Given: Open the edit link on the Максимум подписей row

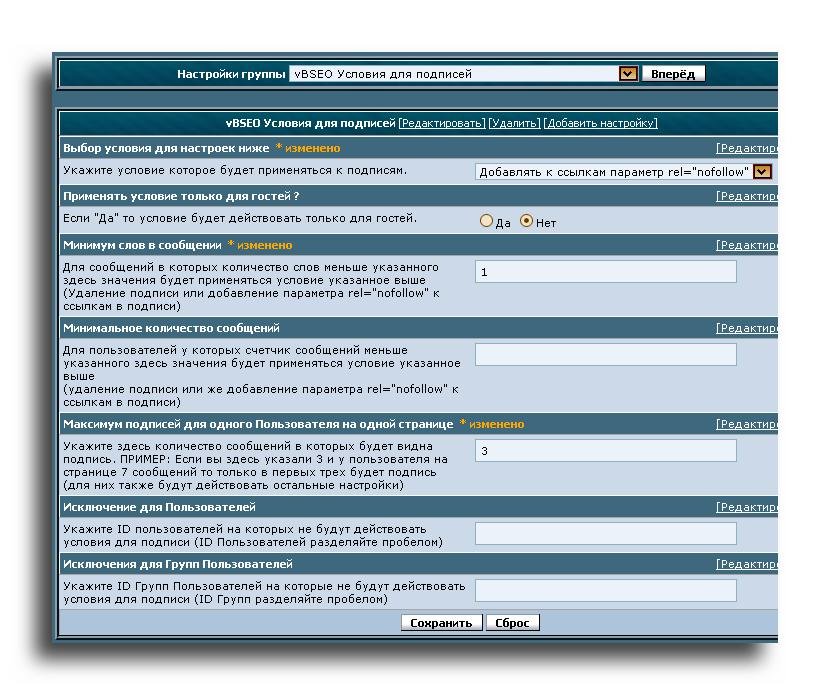Looking at the screenshot, I should pyautogui.click(x=746, y=425).
